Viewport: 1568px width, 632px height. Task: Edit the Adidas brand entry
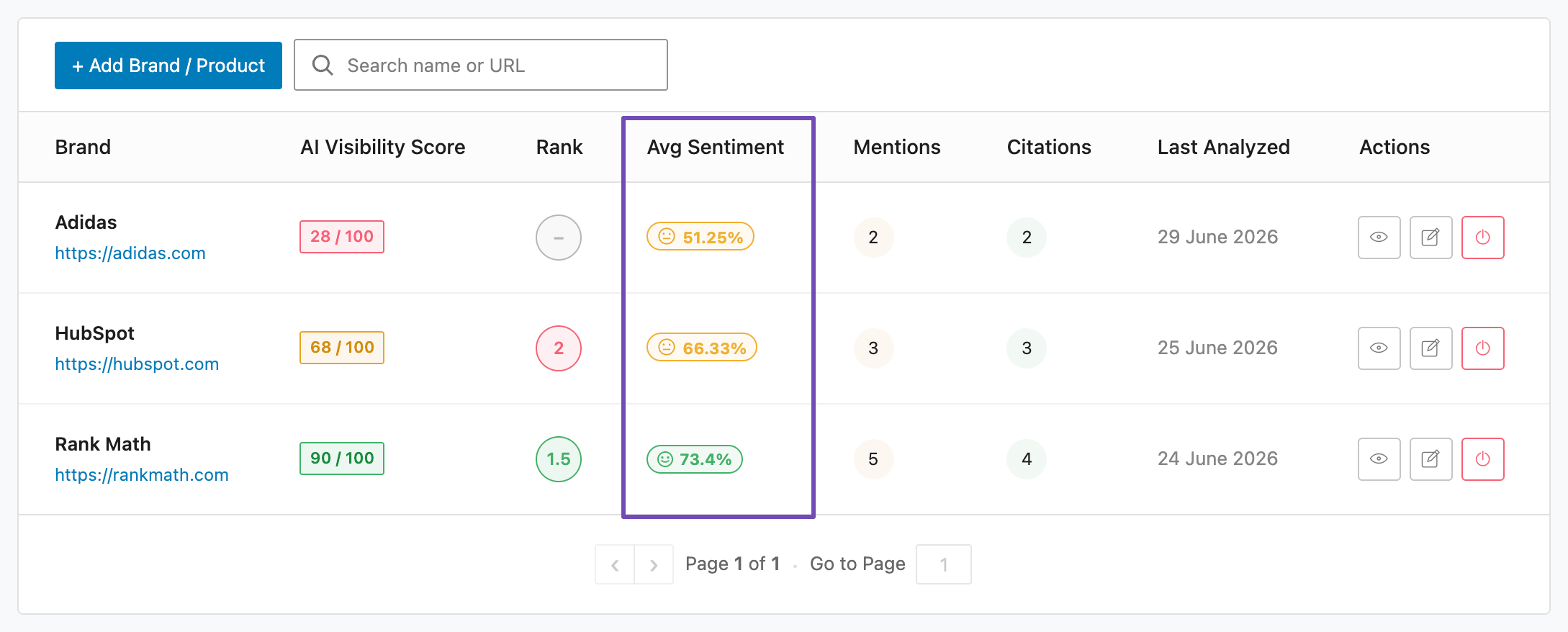coord(1430,238)
